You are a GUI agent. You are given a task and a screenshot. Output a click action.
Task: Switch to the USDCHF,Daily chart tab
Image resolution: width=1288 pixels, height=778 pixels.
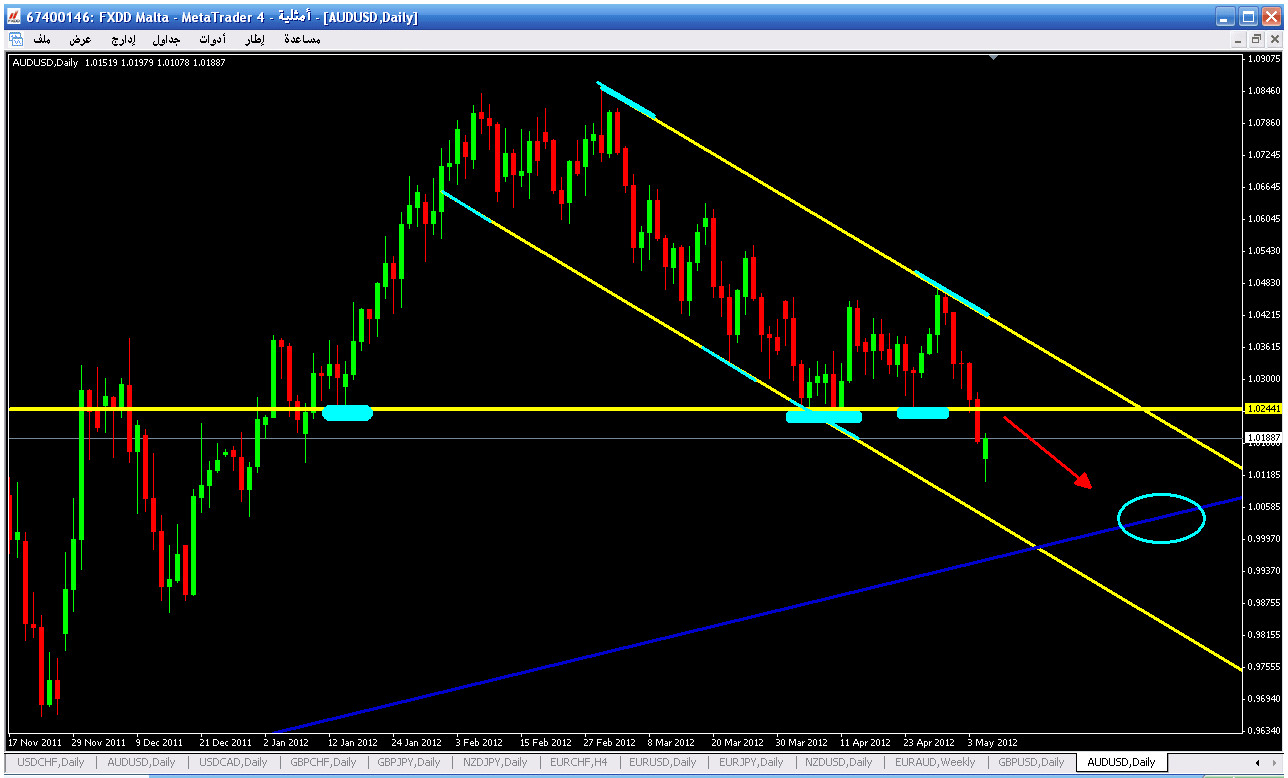[x=51, y=762]
